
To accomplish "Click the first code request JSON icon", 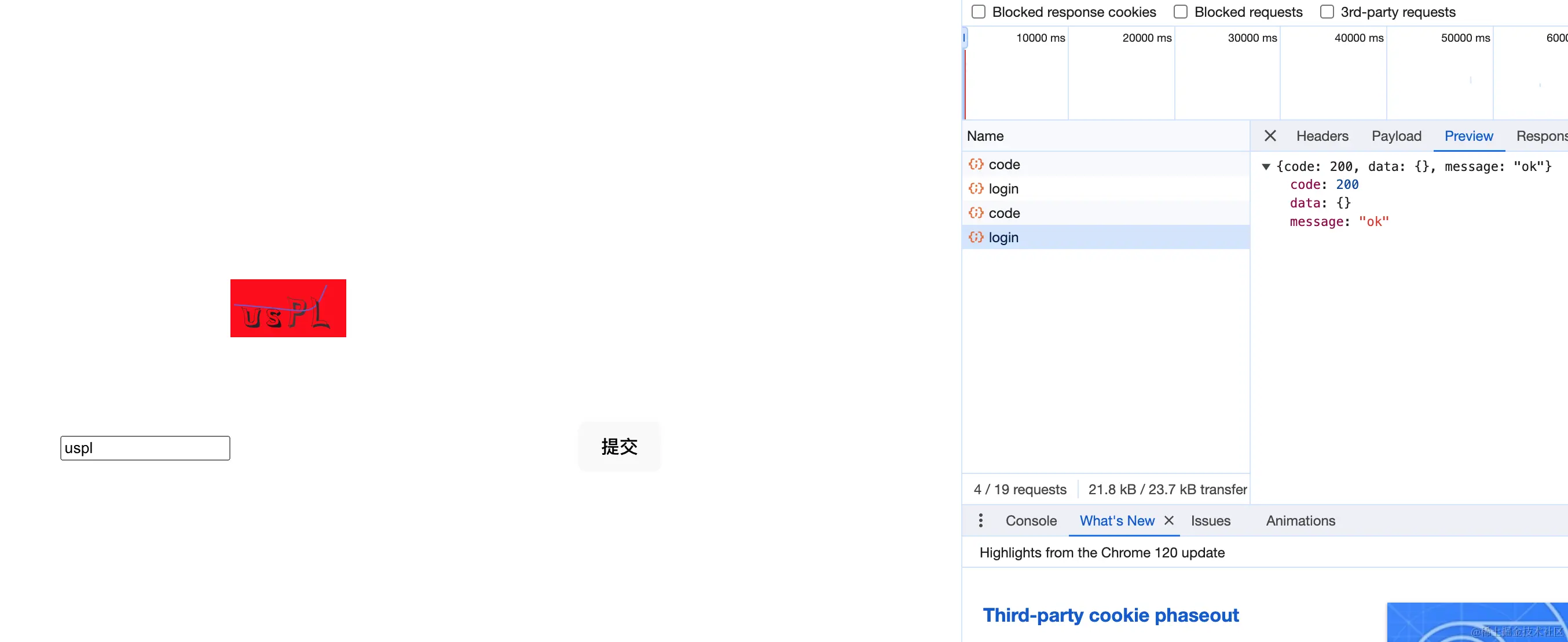I will click(x=976, y=165).
